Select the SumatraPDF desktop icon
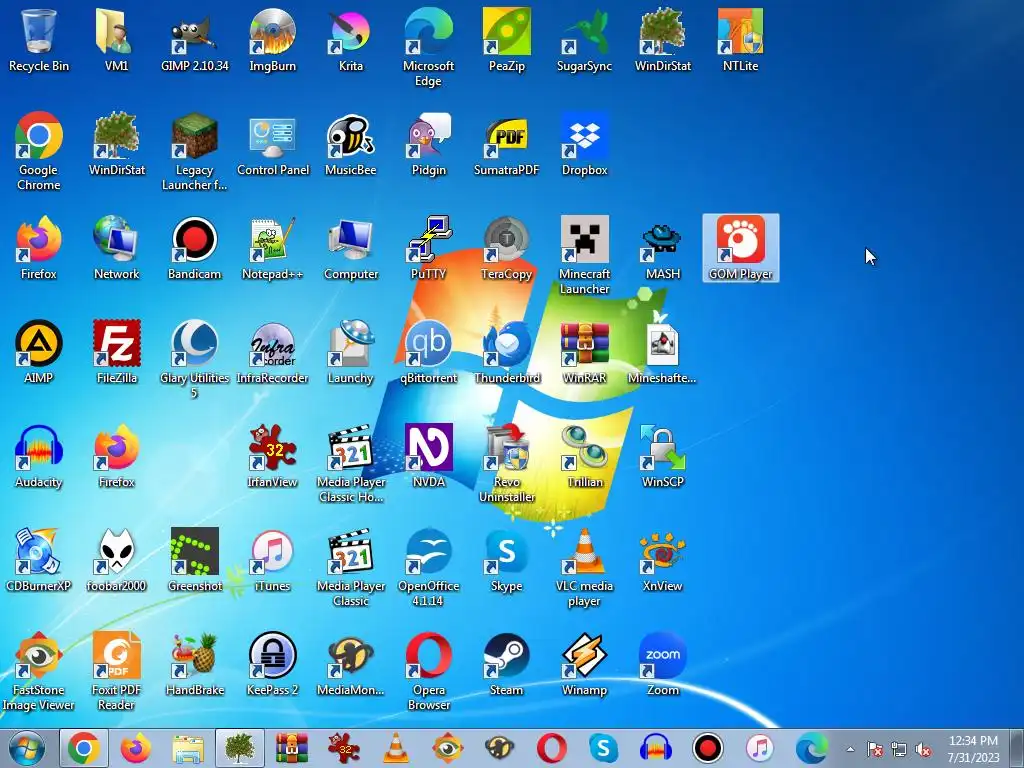The image size is (1024, 768). (507, 145)
